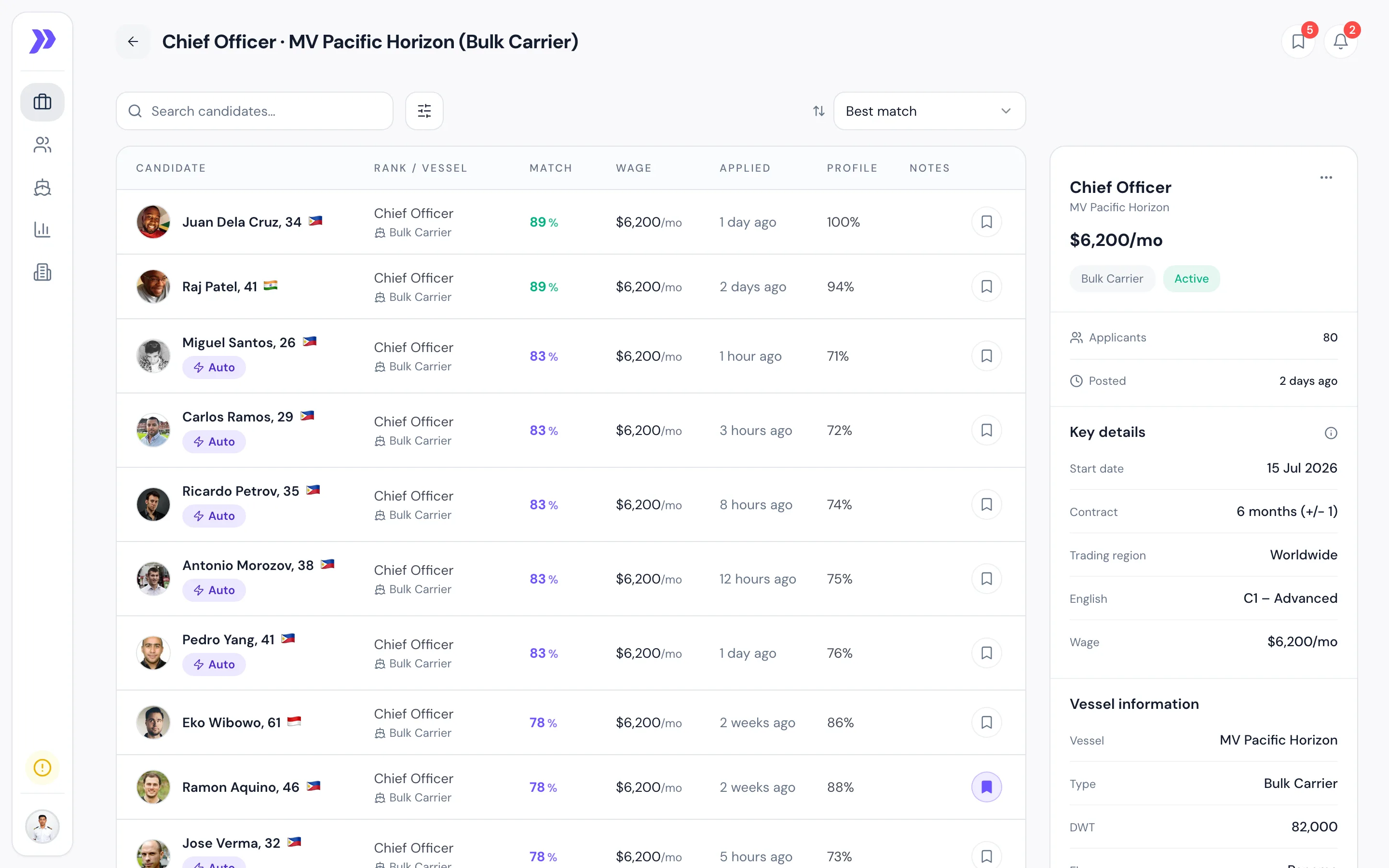
Task: Go back using the arrow button
Action: [133, 41]
